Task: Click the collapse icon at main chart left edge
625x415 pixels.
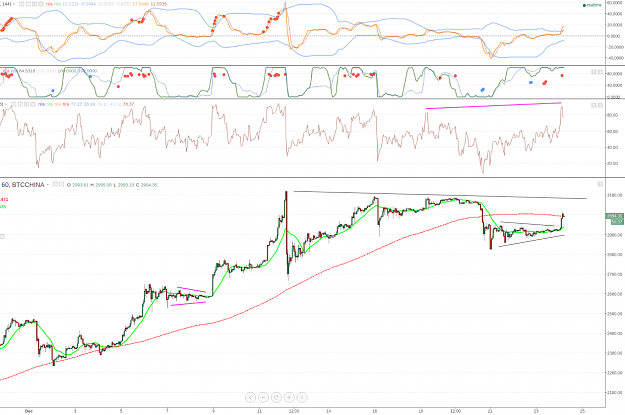Action: coord(2,236)
